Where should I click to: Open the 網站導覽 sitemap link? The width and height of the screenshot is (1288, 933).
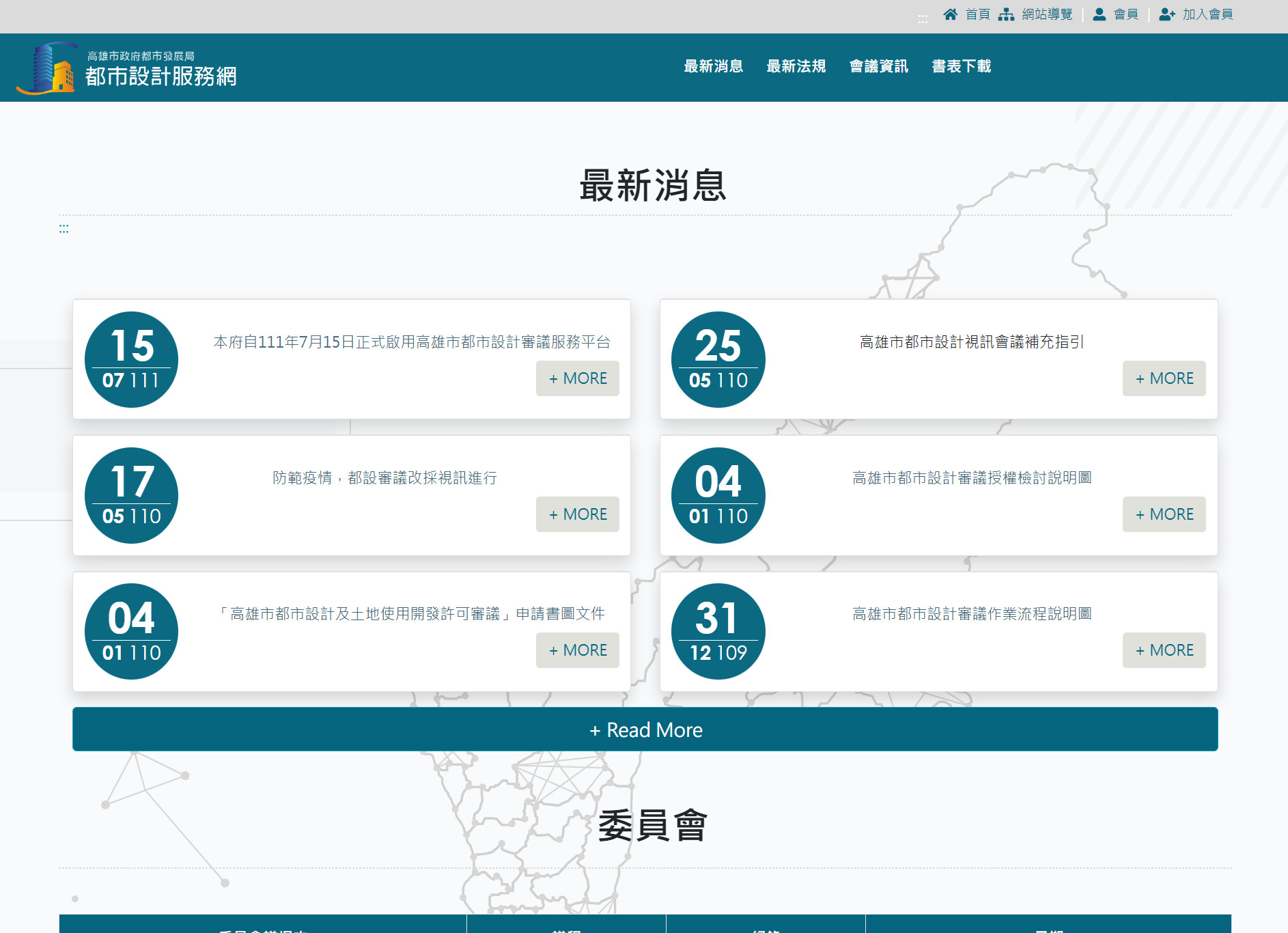[1047, 14]
